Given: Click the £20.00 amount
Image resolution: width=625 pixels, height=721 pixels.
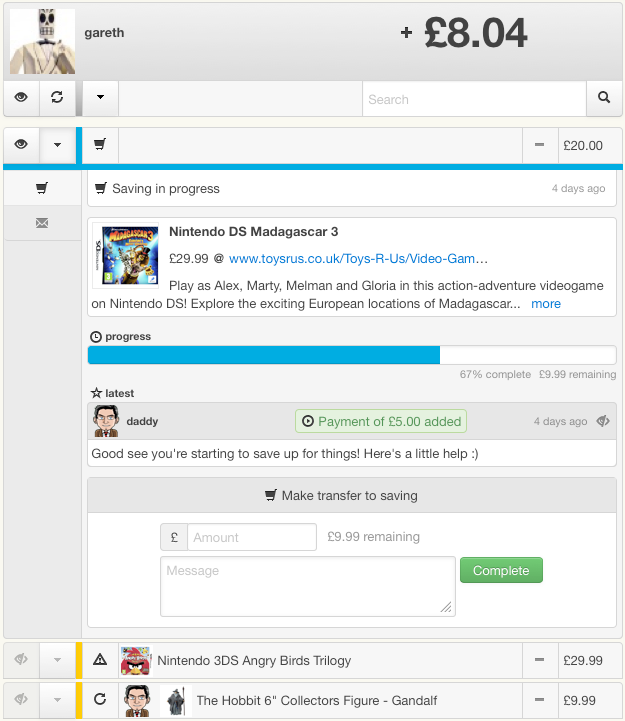Looking at the screenshot, I should click(x=583, y=146).
